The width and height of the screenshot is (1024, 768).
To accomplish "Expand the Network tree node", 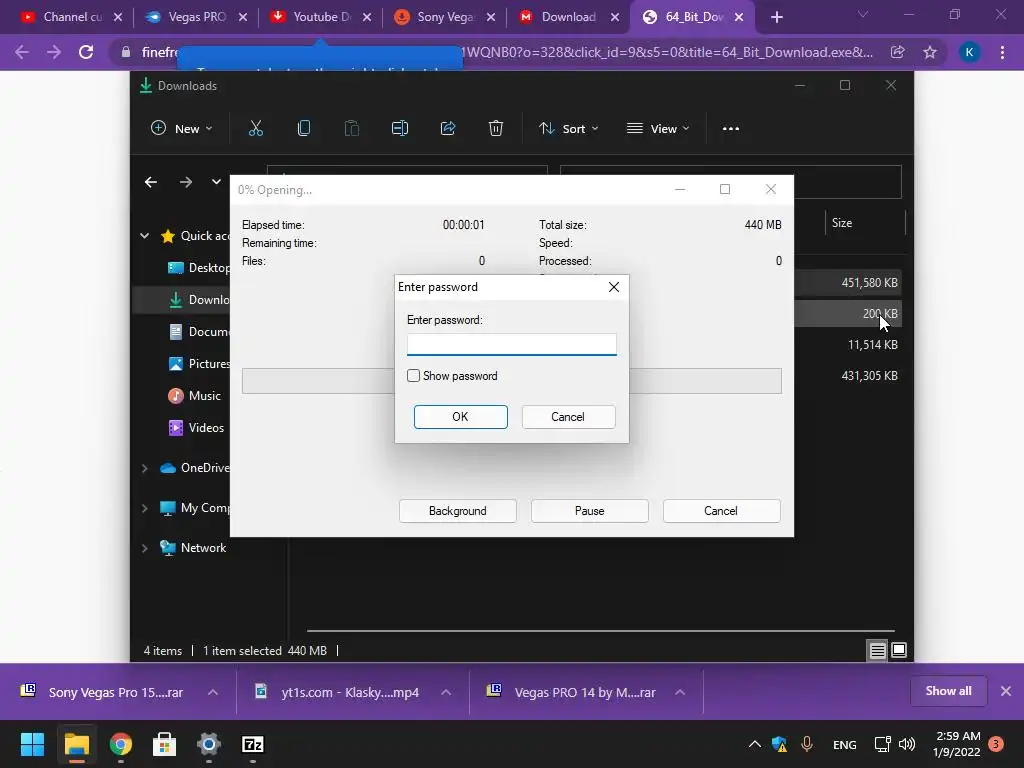I will (145, 548).
